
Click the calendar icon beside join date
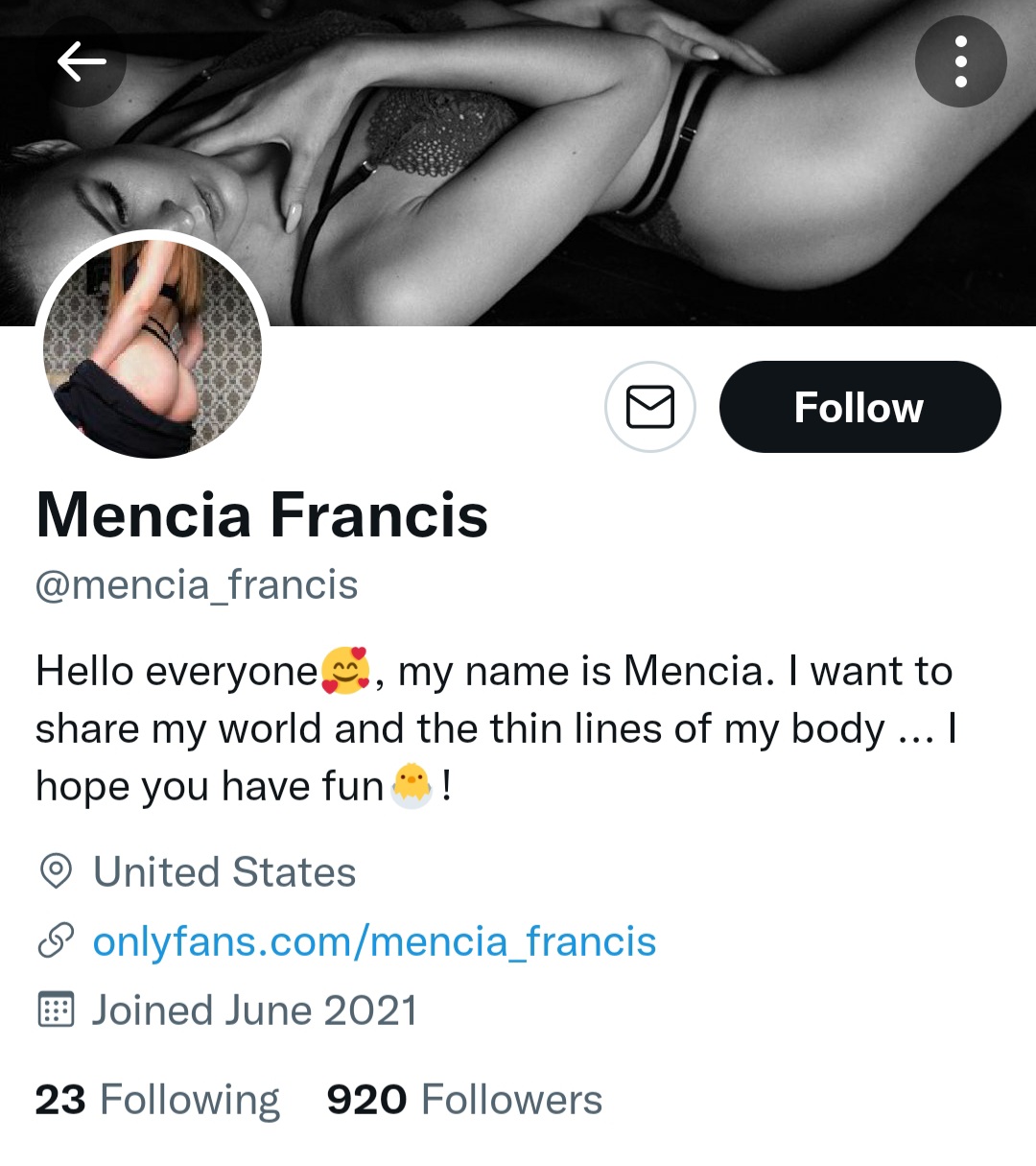(56, 1011)
